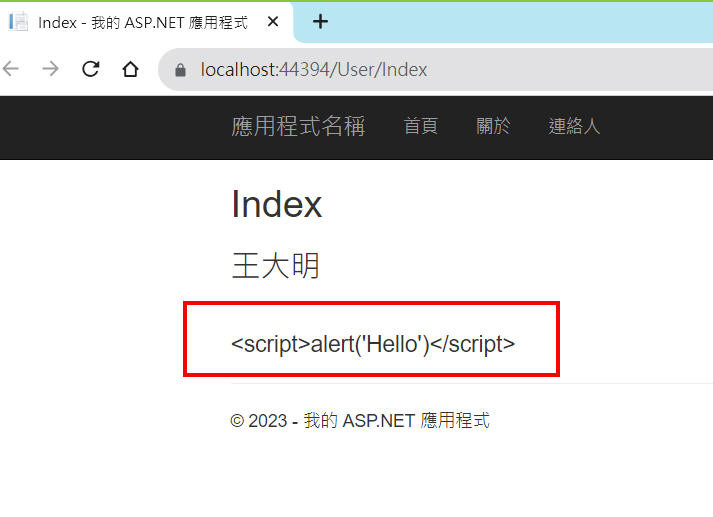Select the Index - 我的 ASP.NET 應用程式 tab

click(146, 22)
